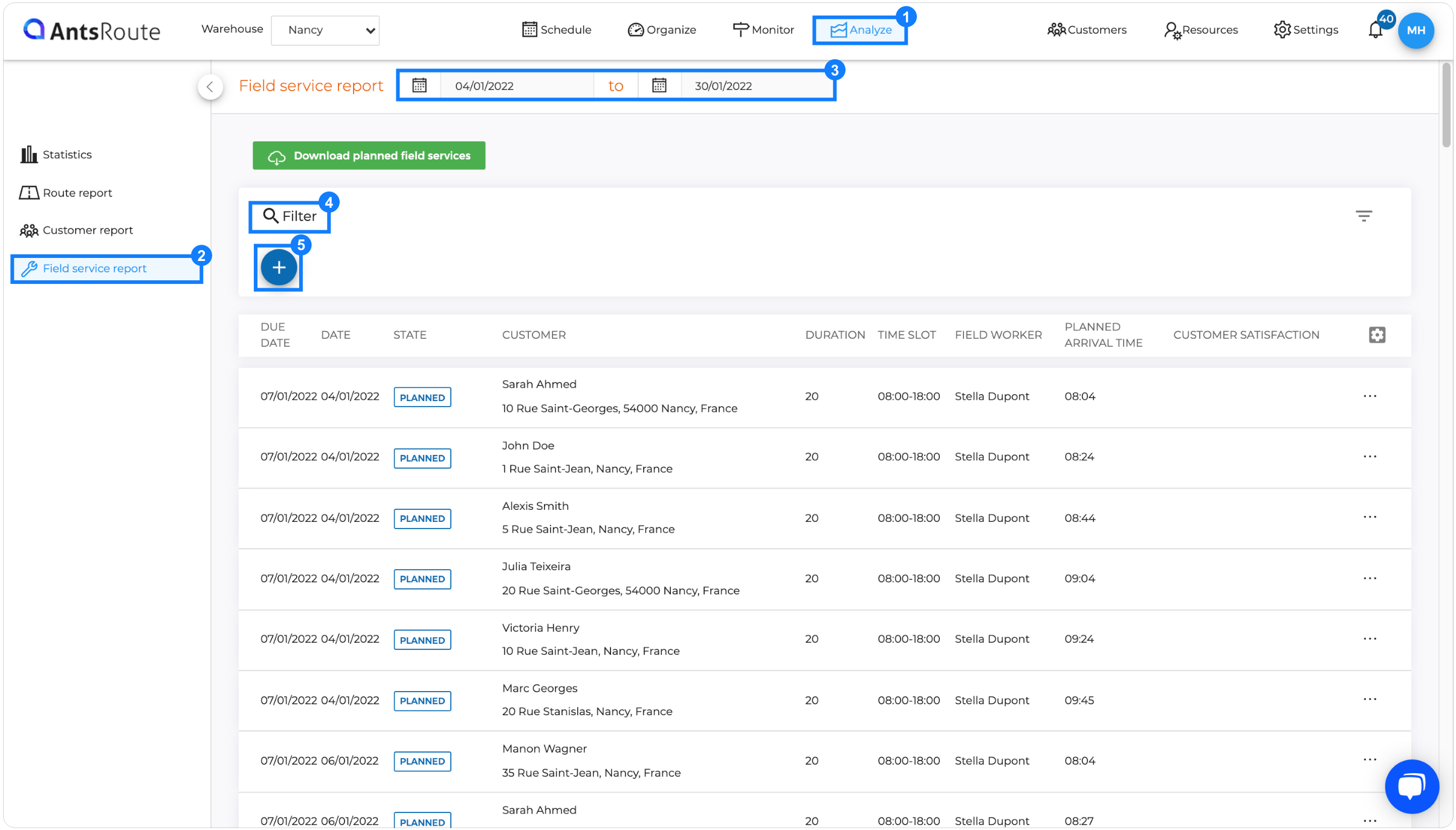Sort by FIELD WORKER column header

click(998, 335)
